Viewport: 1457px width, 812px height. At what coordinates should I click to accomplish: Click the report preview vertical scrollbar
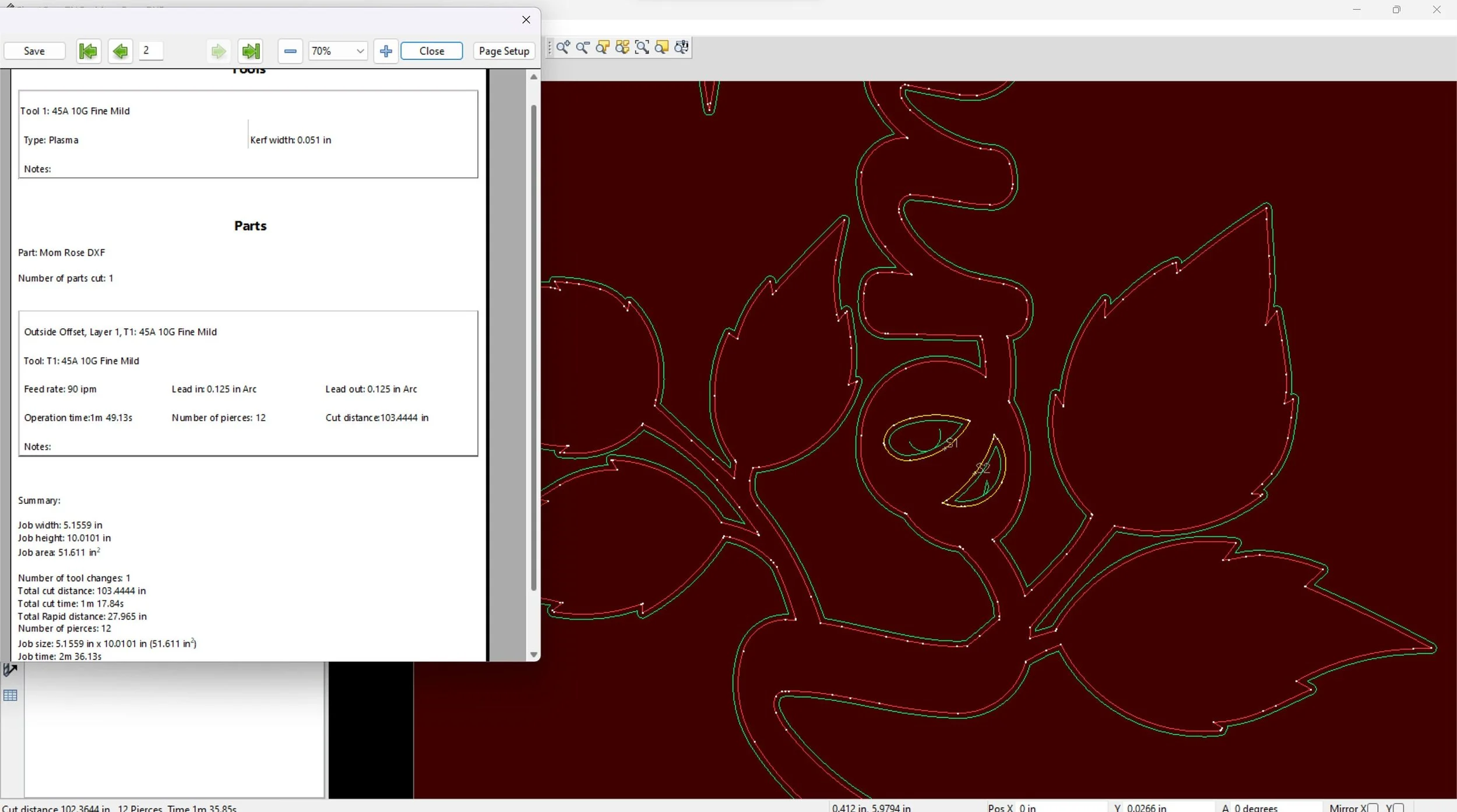533,348
